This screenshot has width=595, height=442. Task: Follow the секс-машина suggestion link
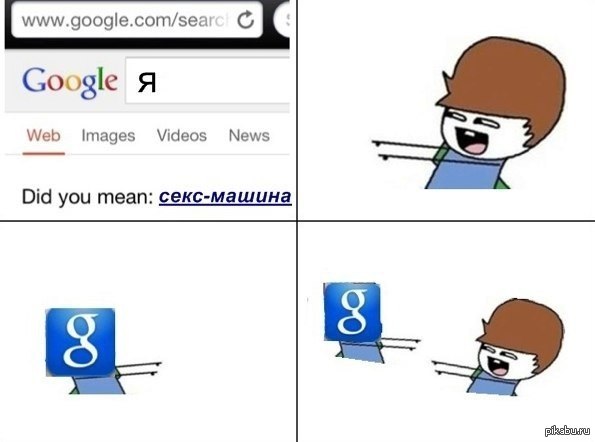pyautogui.click(x=225, y=197)
